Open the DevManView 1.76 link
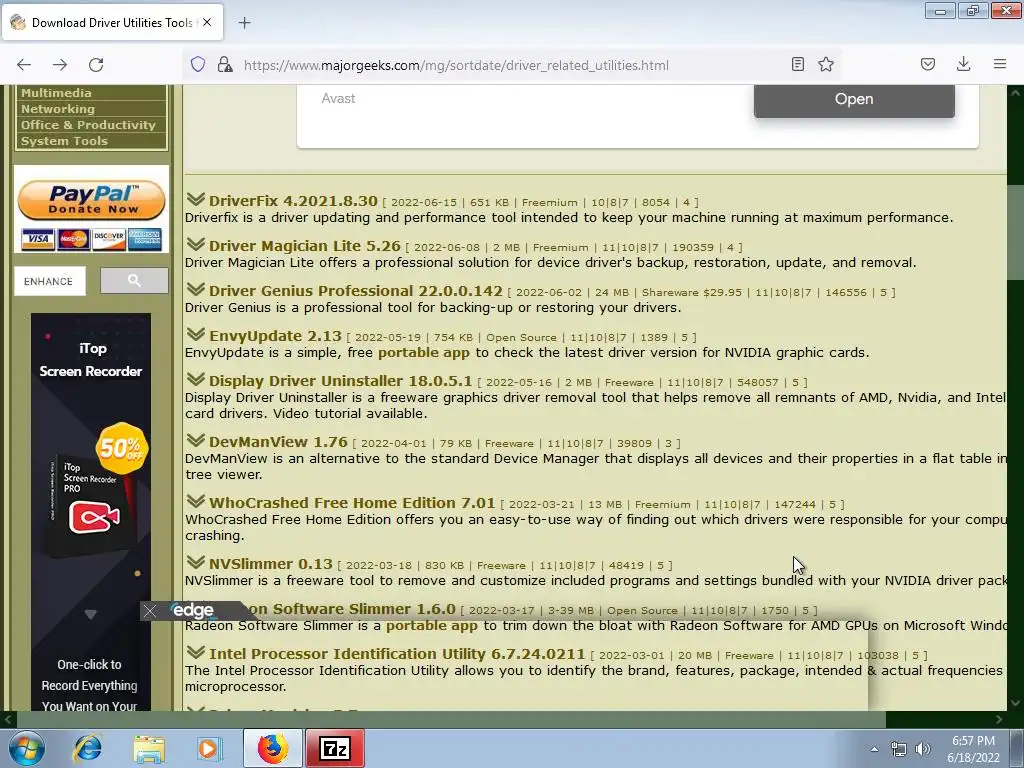 (x=278, y=441)
